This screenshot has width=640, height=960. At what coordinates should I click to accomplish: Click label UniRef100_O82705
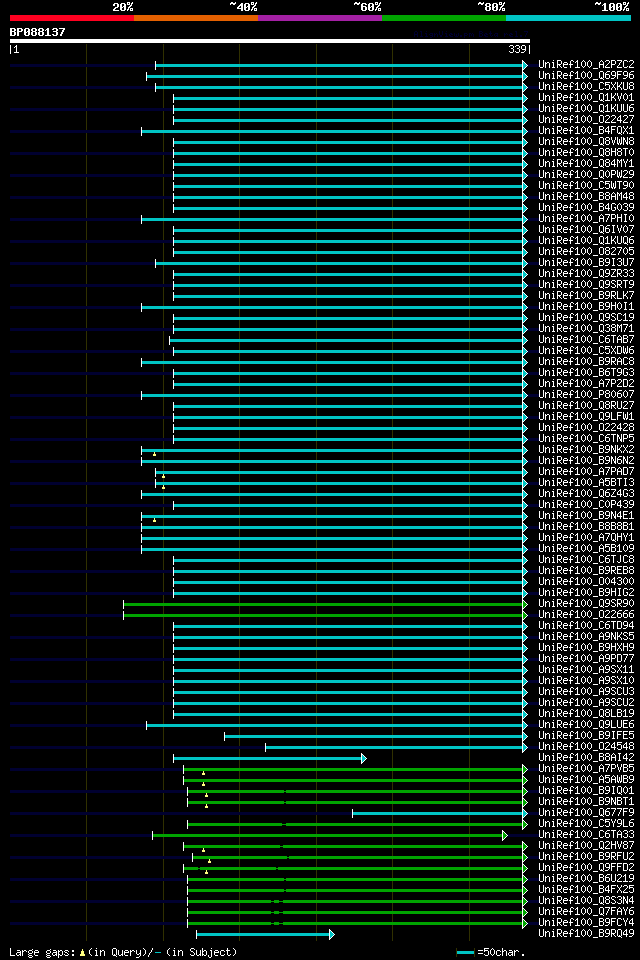(586, 252)
